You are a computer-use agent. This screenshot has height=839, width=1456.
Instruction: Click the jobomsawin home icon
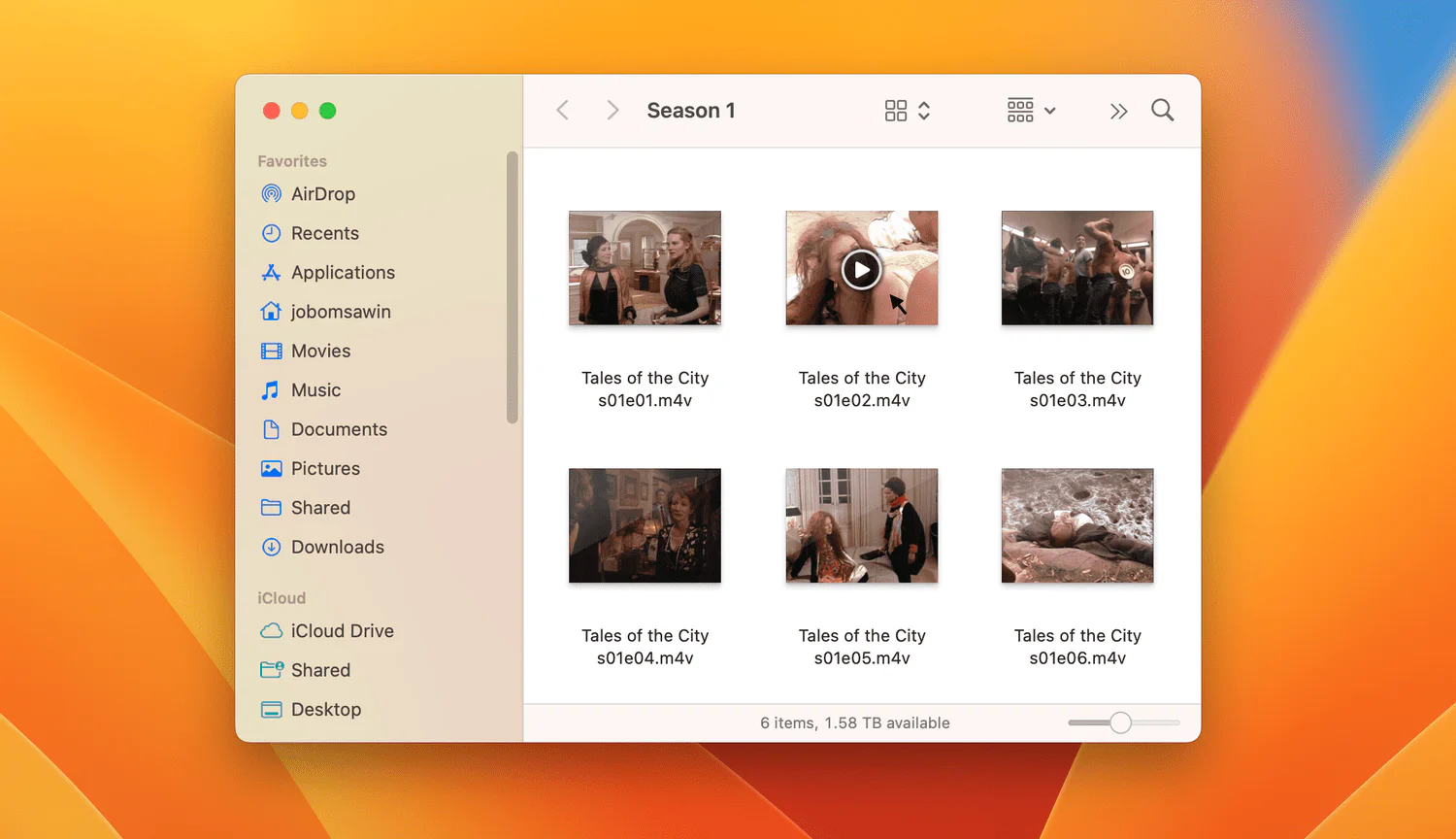tap(272, 312)
